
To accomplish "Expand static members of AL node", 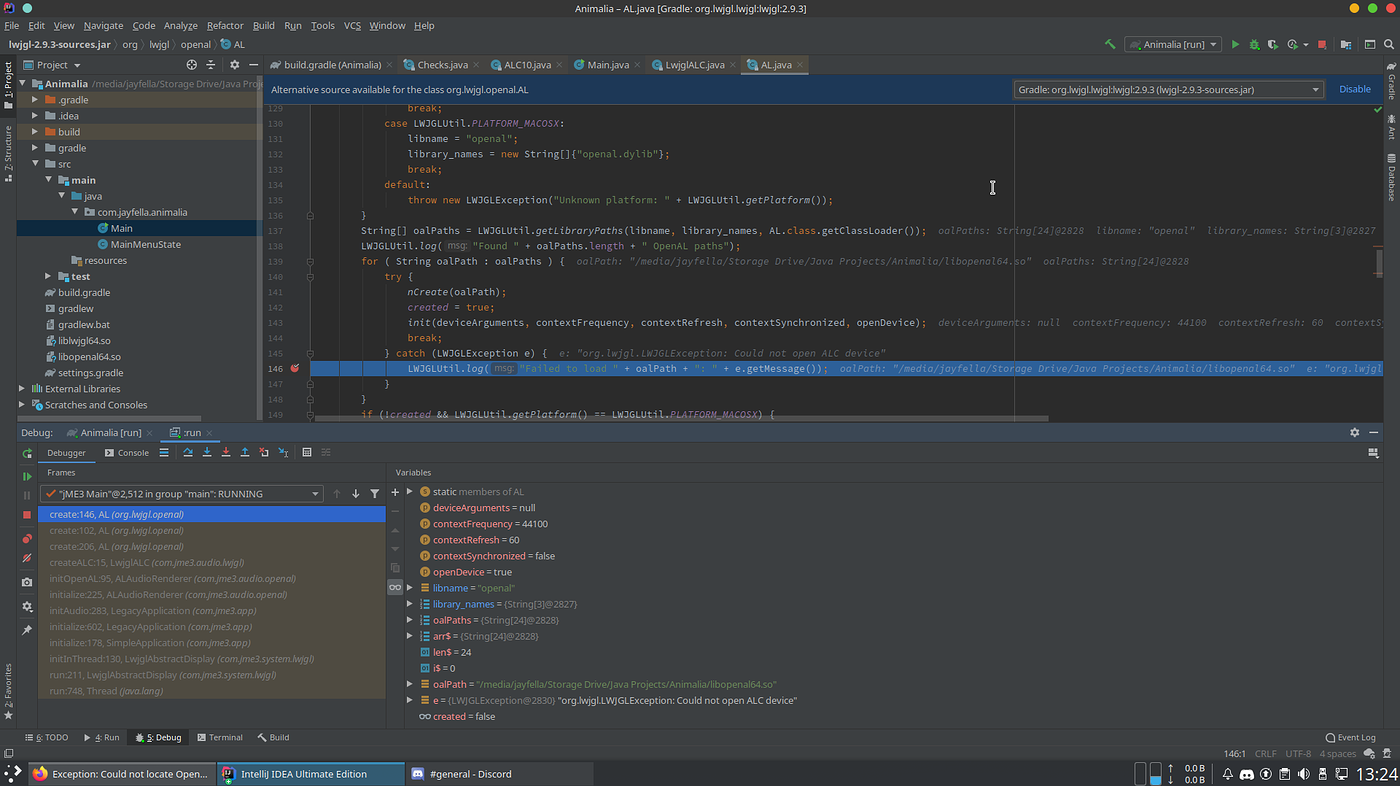I will [410, 492].
